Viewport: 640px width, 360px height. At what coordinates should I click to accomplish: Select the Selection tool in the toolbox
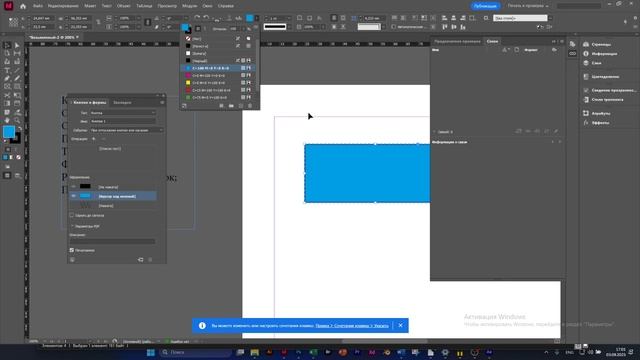click(x=7, y=45)
